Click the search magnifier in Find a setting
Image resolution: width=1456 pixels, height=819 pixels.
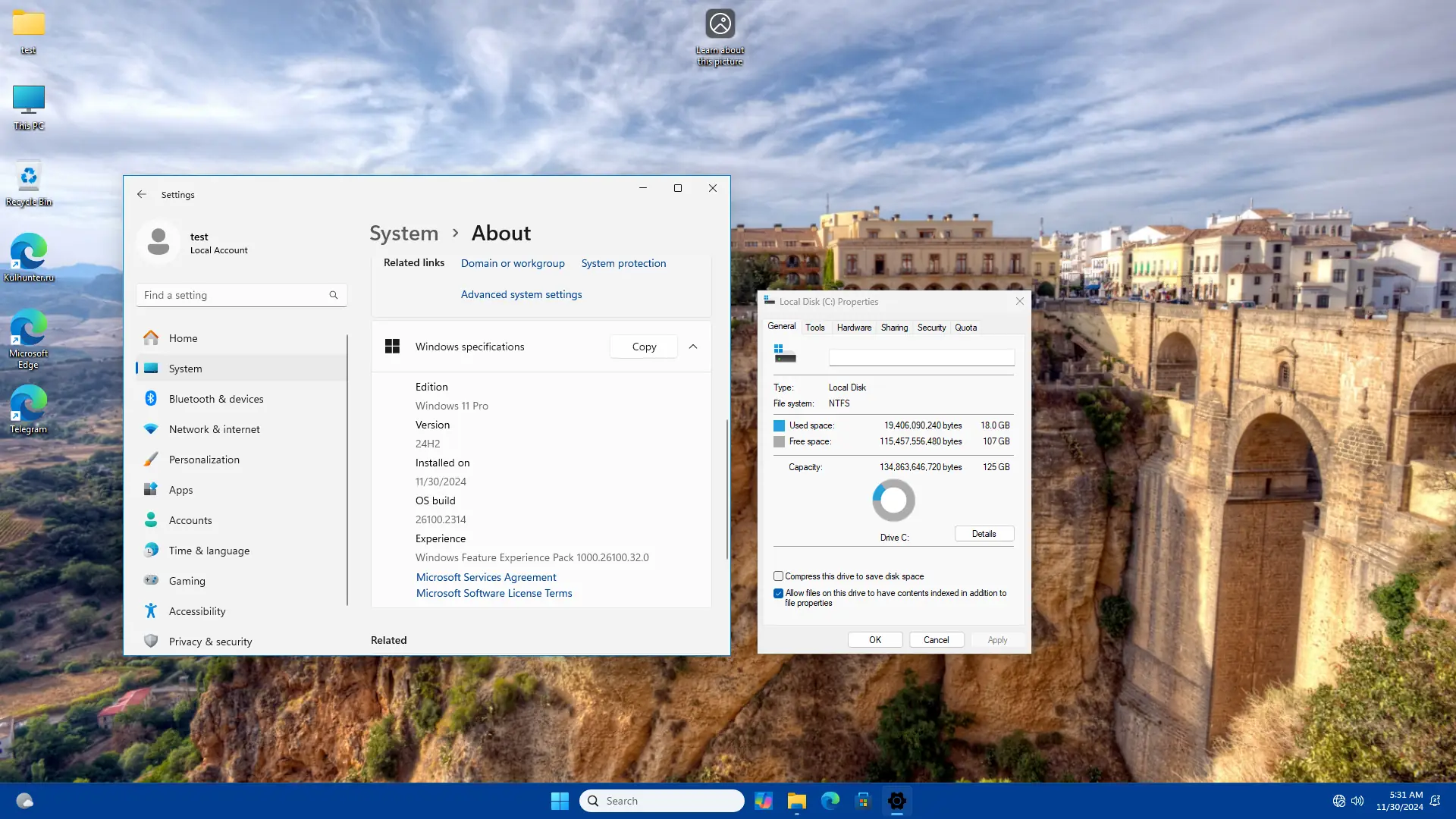click(334, 295)
